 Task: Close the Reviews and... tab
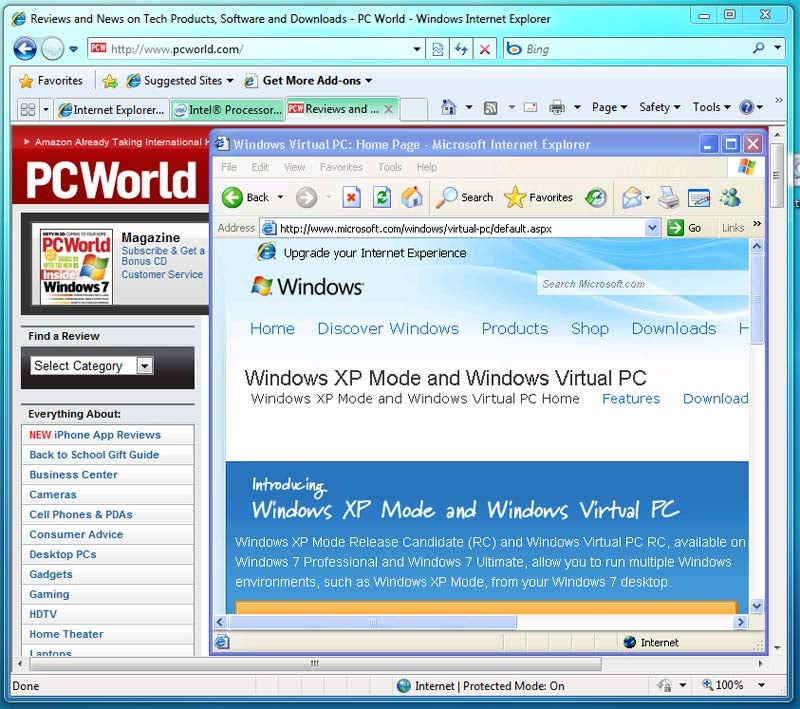[388, 109]
